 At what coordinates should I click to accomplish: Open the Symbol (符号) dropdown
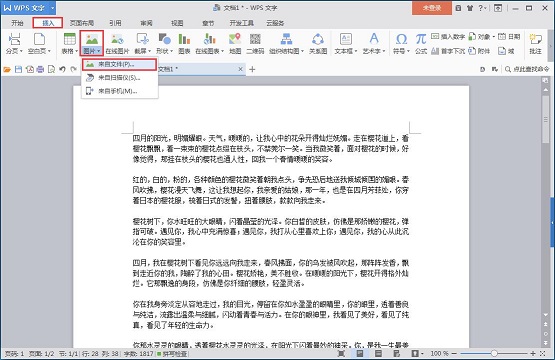[x=401, y=44]
